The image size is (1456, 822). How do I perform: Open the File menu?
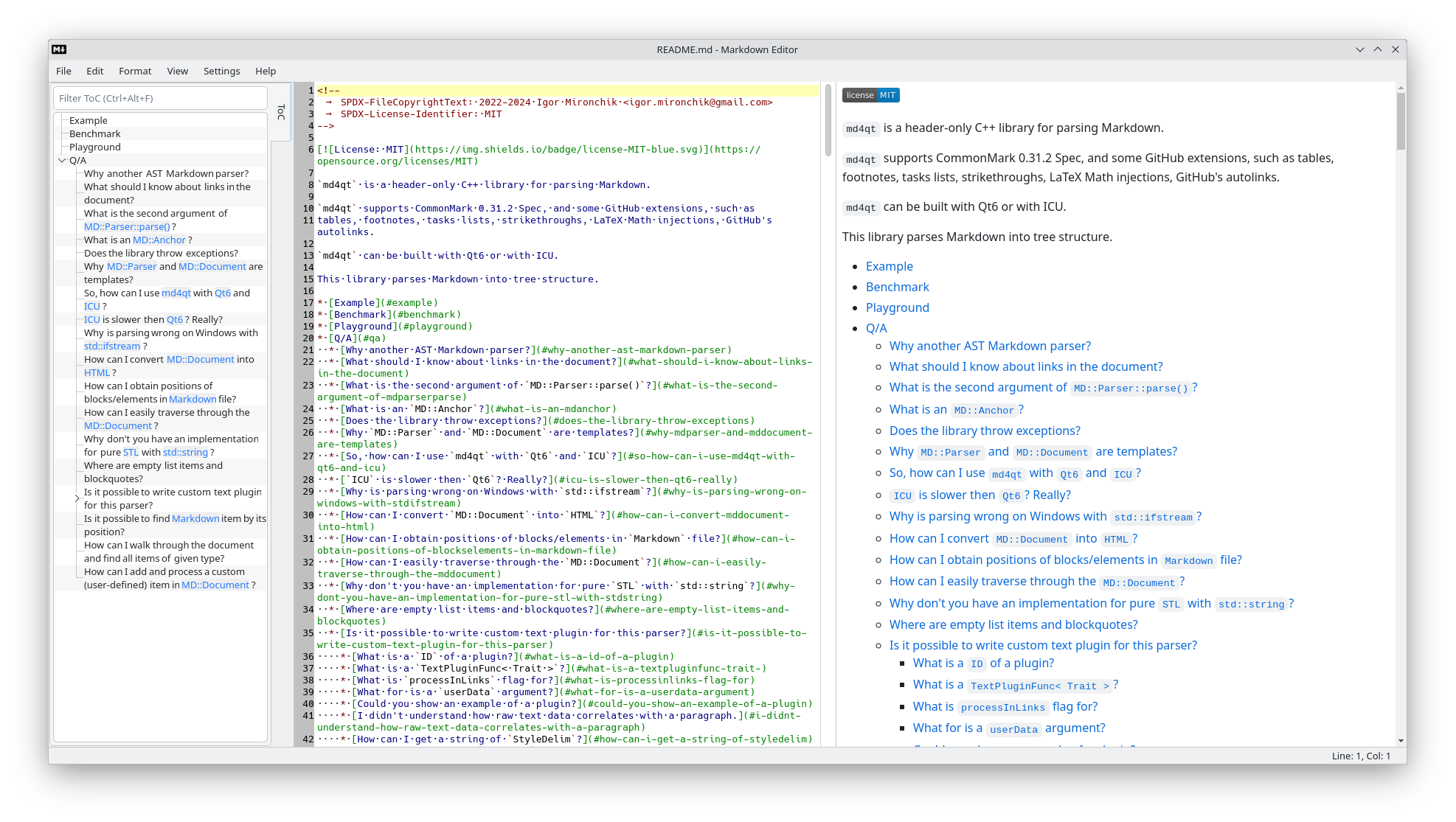tap(64, 71)
